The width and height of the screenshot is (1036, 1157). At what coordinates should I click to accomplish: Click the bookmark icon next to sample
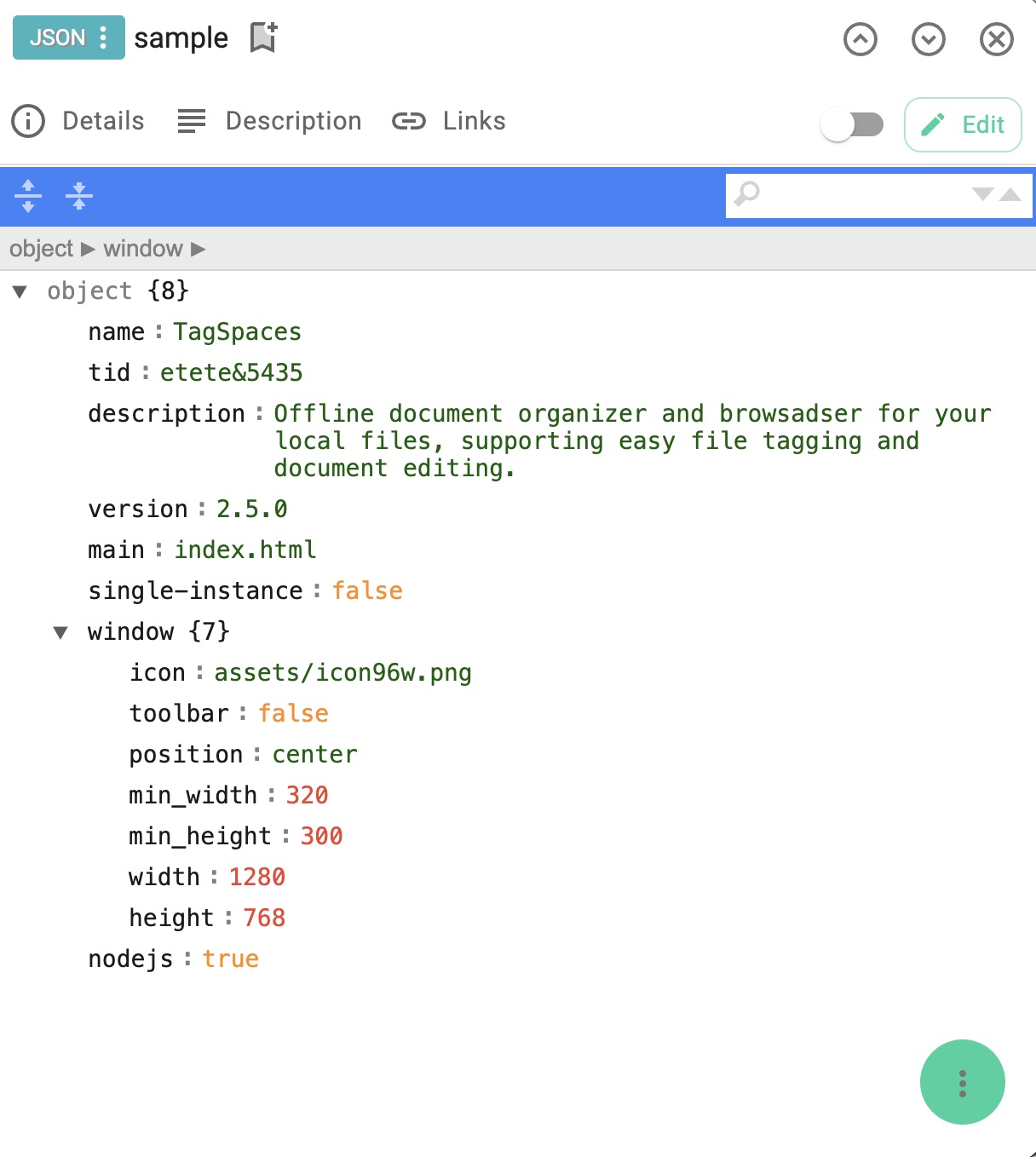[x=260, y=38]
